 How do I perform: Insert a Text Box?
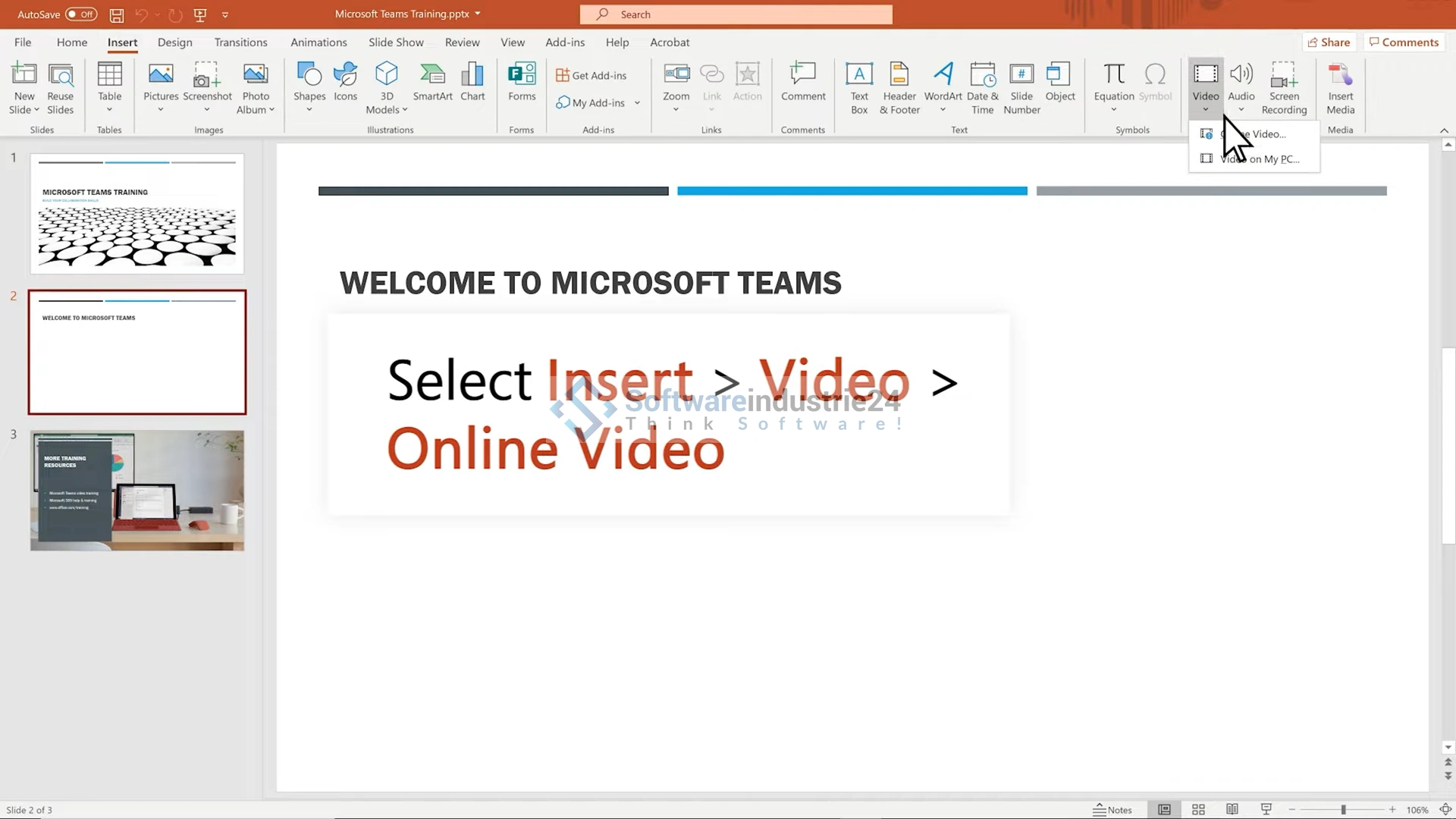click(858, 88)
